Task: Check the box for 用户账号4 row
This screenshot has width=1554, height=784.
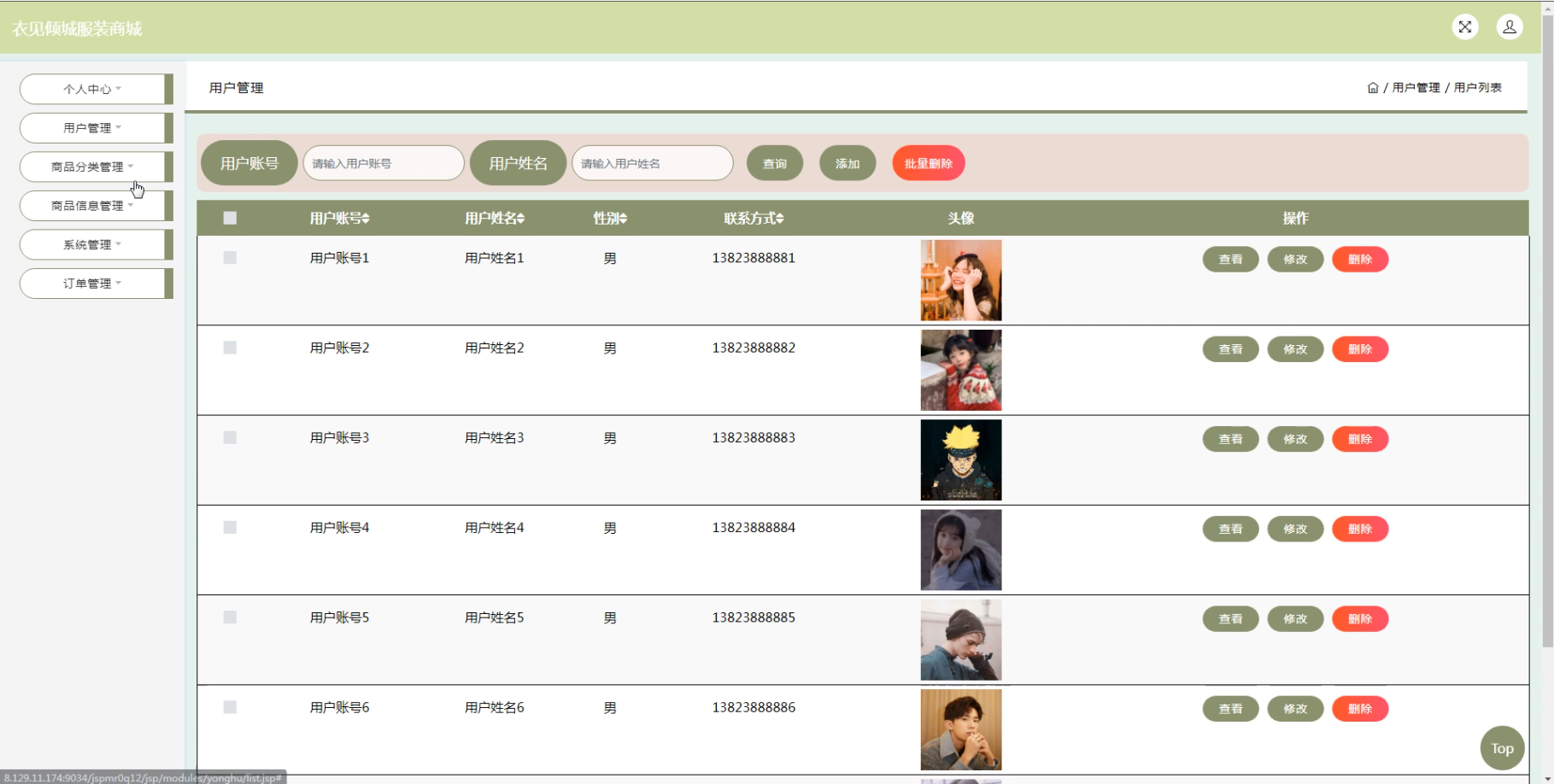Action: [x=230, y=528]
